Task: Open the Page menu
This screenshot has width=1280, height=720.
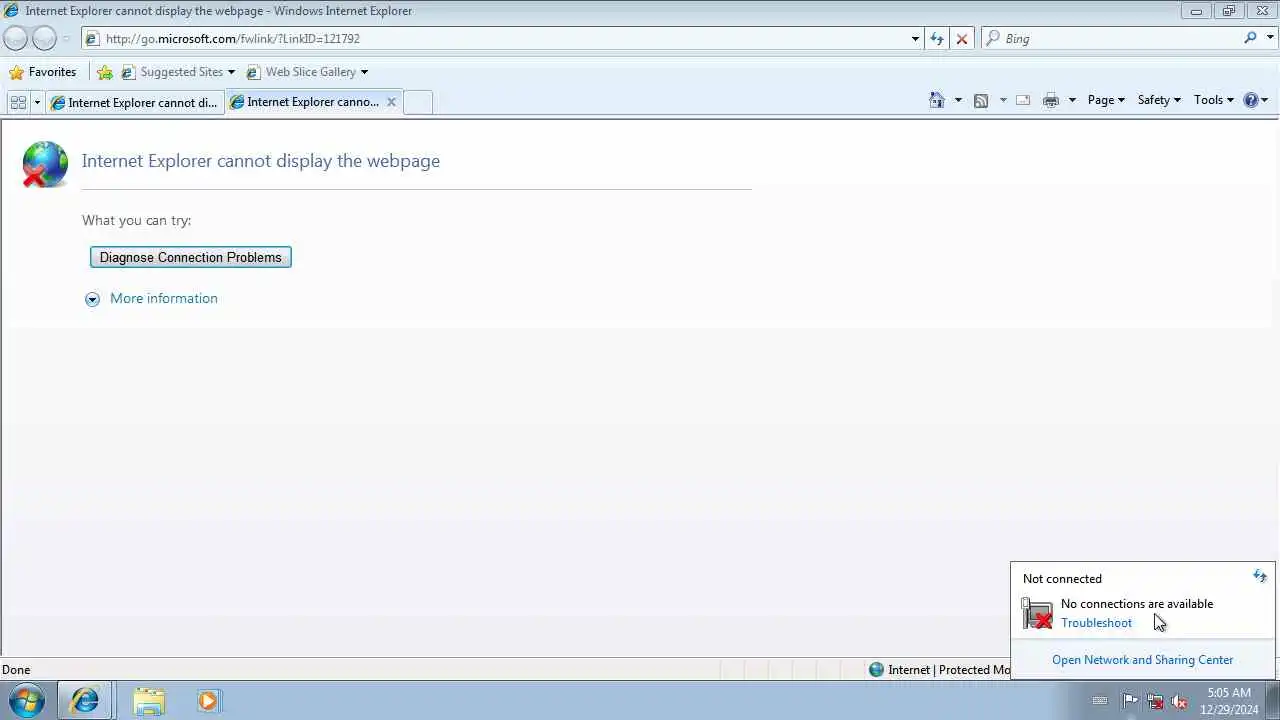Action: click(x=1106, y=100)
